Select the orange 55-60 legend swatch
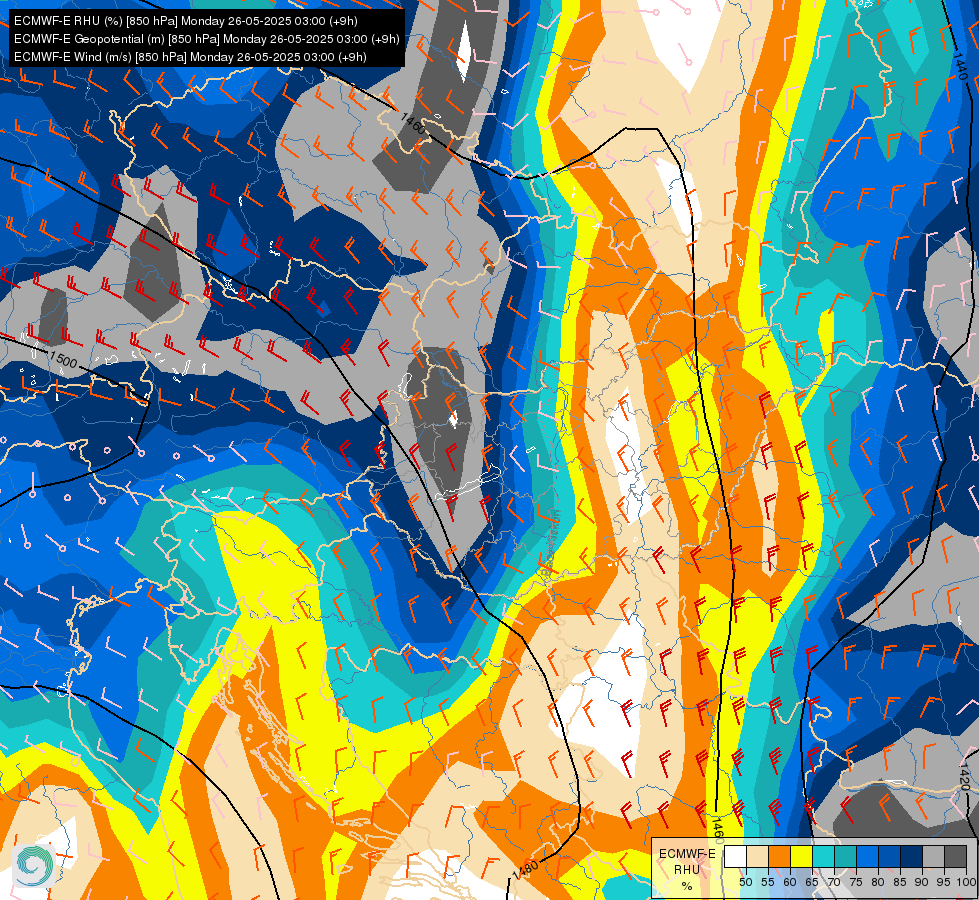Viewport: 979px width, 900px height. point(779,856)
